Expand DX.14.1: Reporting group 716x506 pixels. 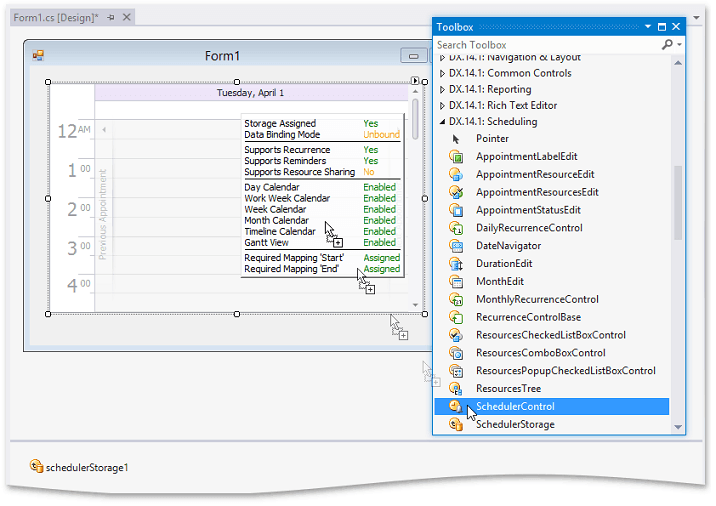442,90
